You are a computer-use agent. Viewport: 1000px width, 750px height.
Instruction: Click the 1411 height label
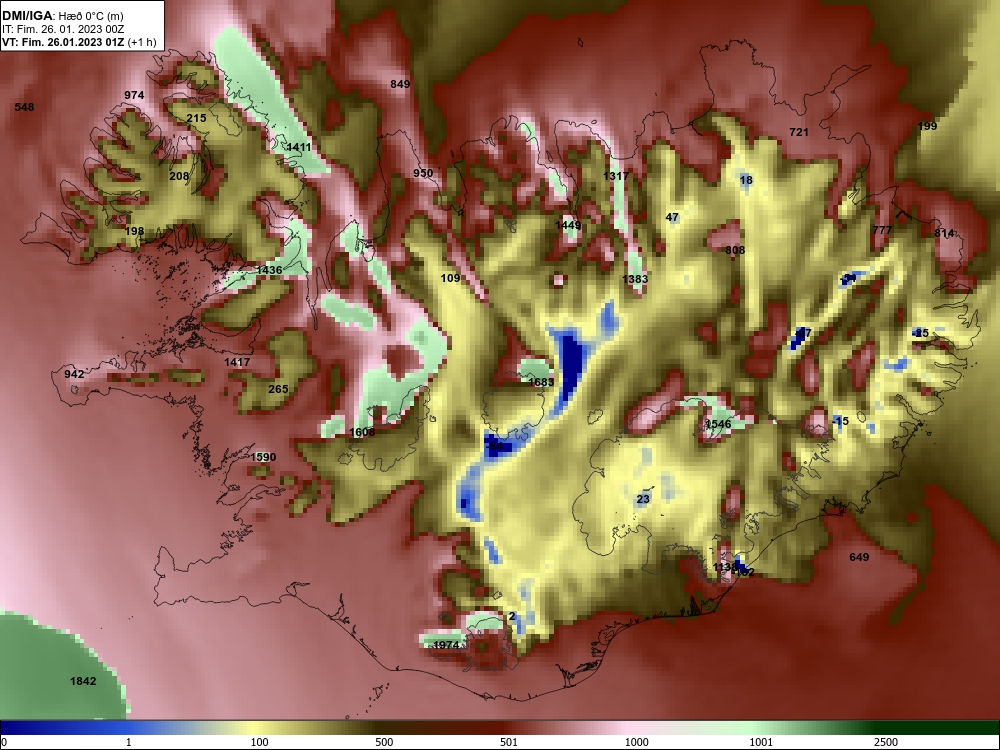[298, 147]
